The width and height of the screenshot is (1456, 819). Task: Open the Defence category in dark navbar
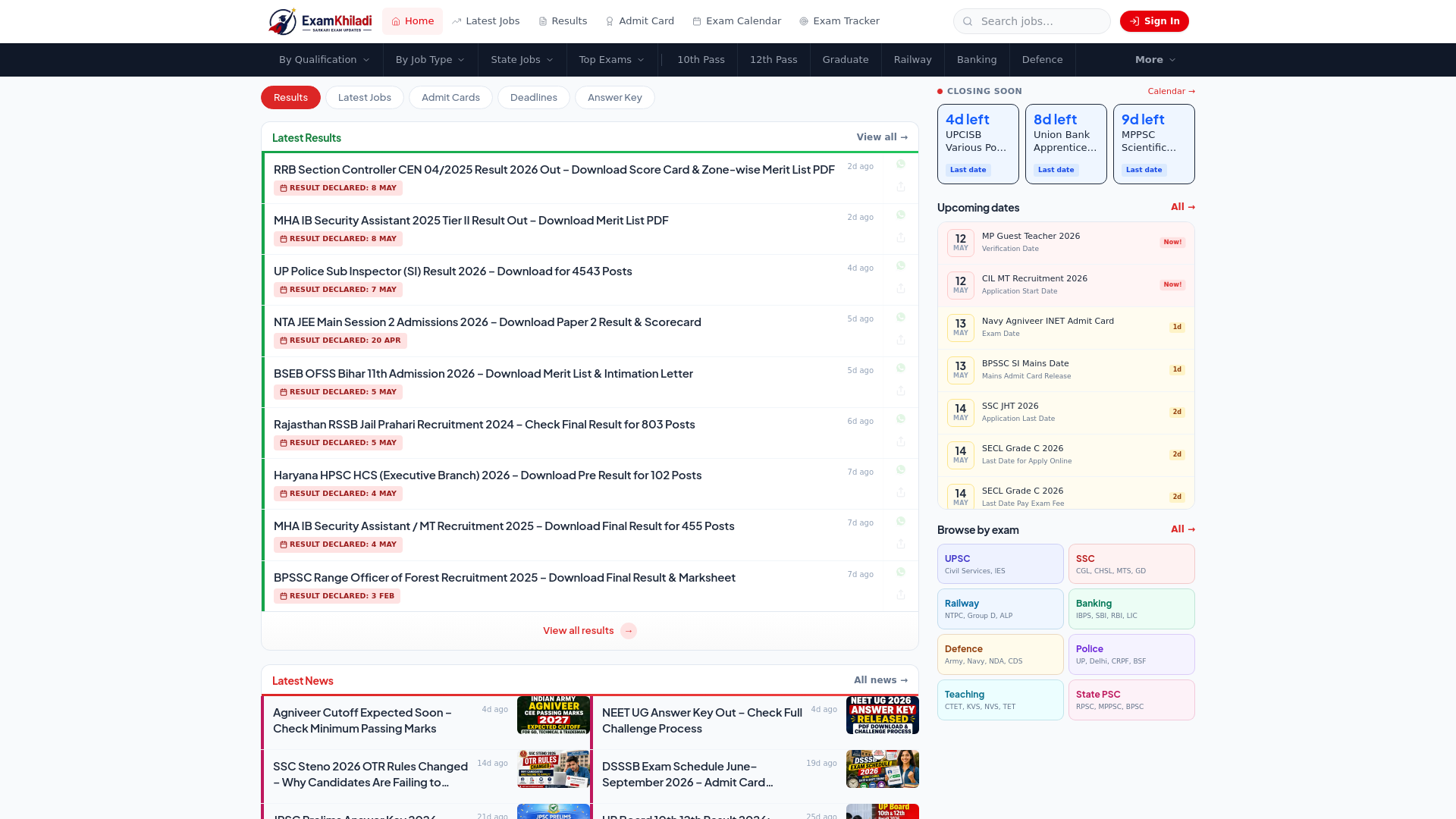tap(1042, 60)
